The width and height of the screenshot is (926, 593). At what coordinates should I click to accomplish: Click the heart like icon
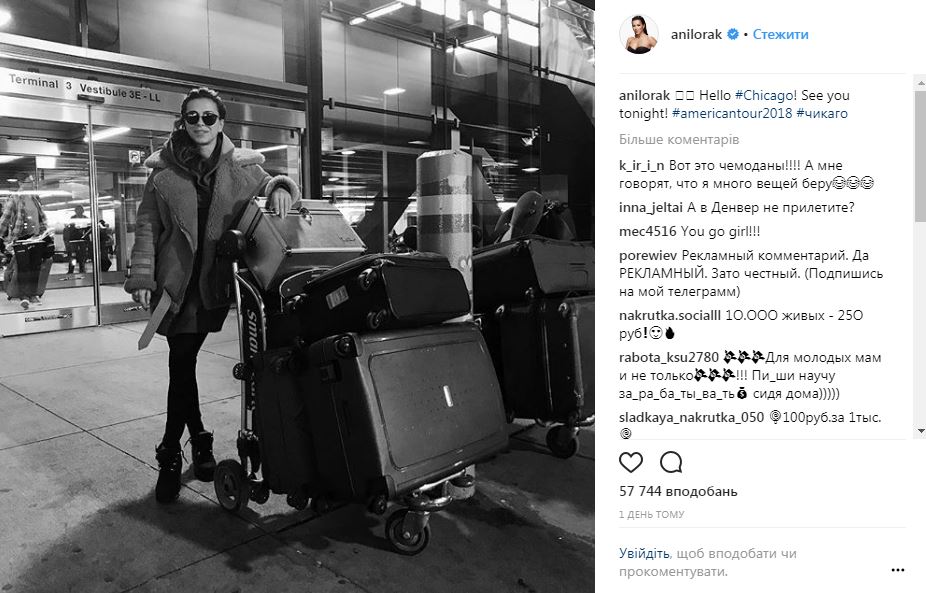pyautogui.click(x=630, y=462)
